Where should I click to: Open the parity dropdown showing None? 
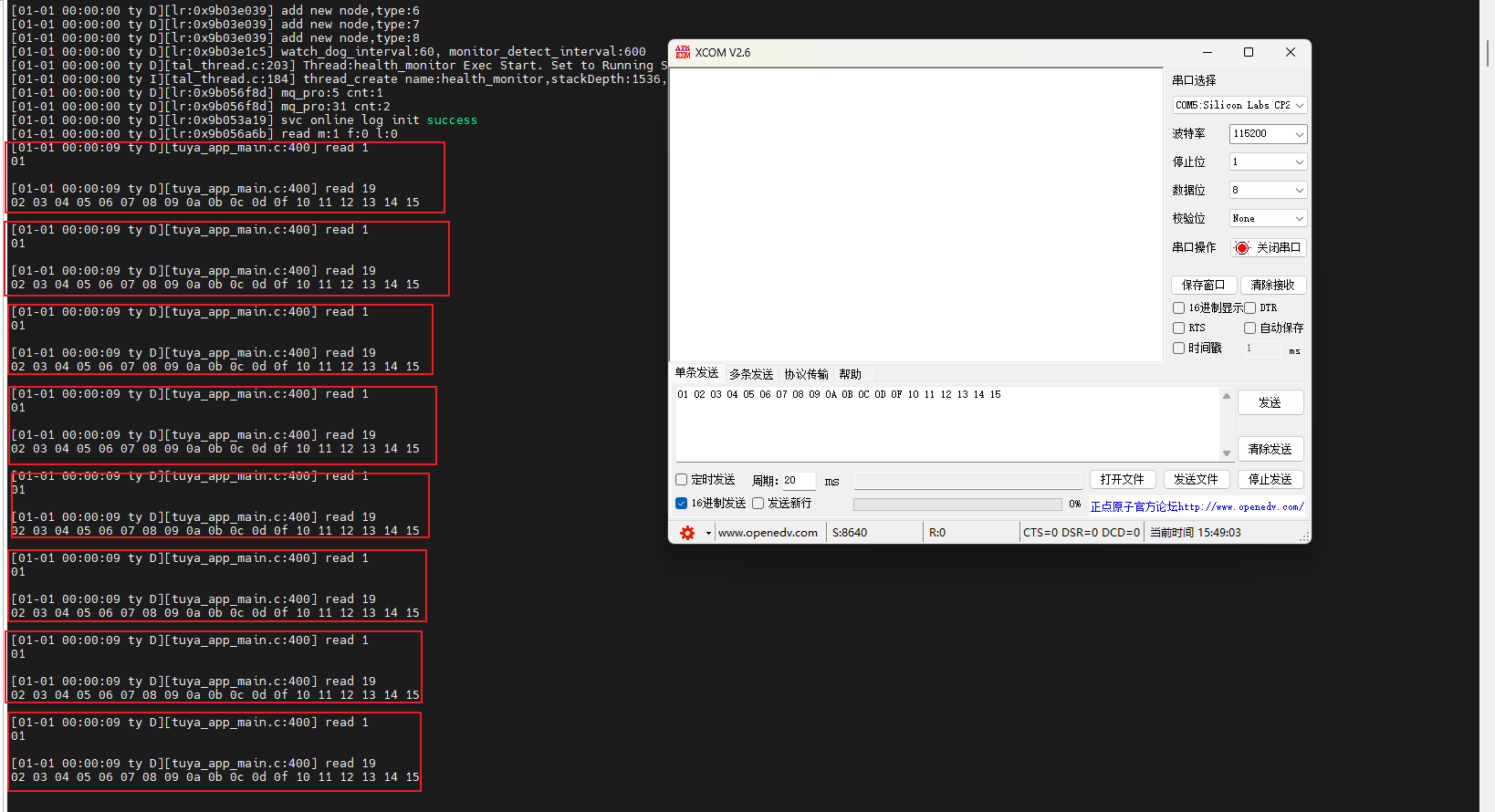click(1268, 218)
